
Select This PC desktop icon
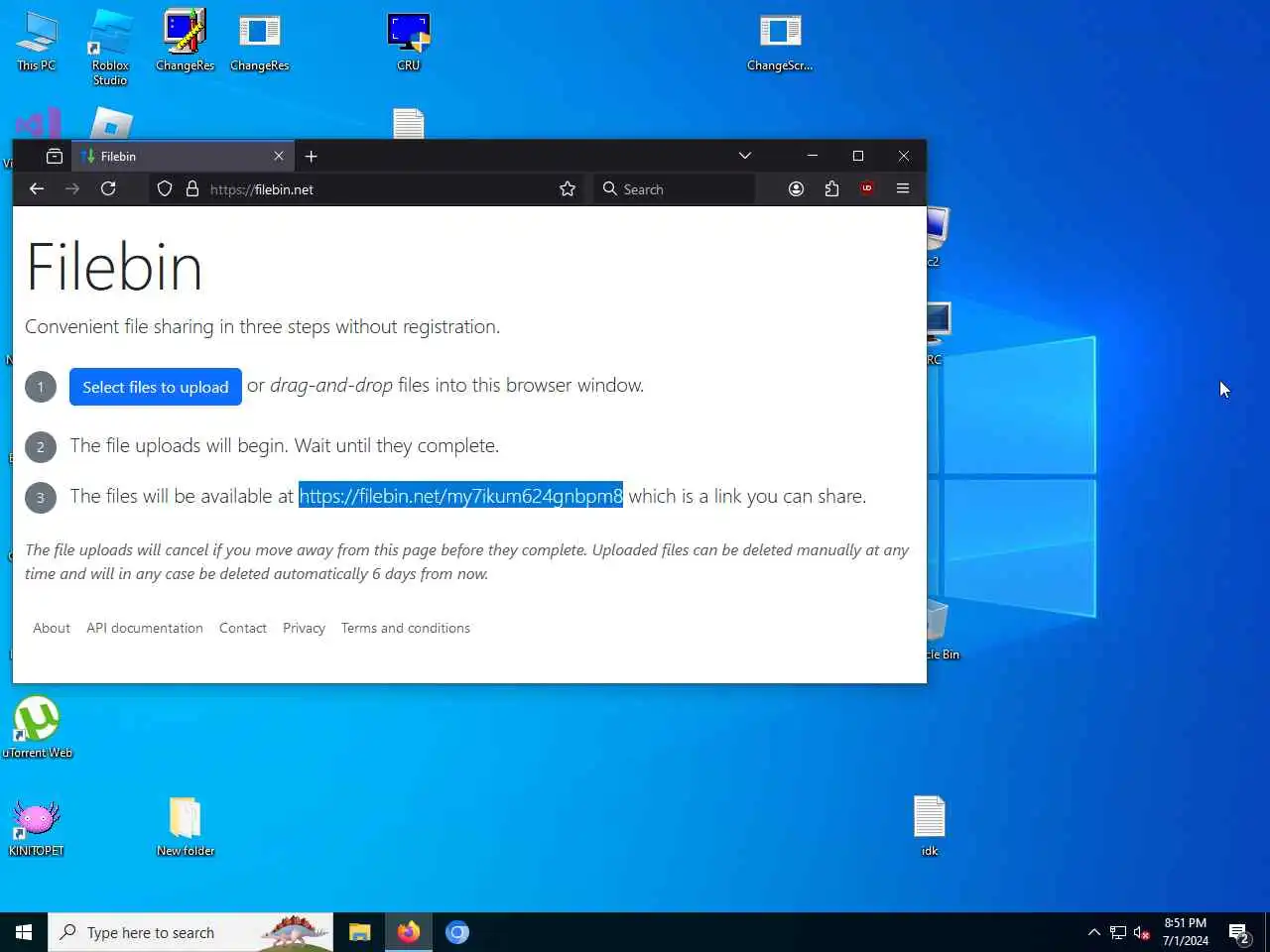click(37, 42)
